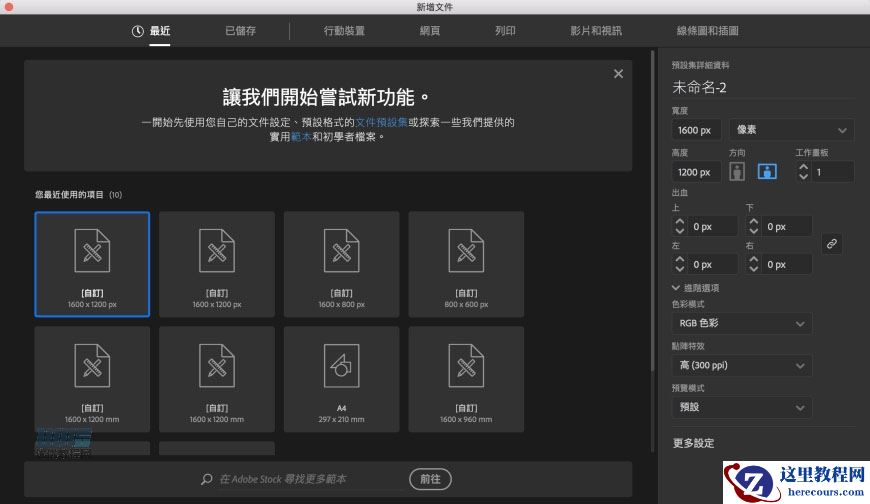Open the 線條圖和插圖 tab
Screen dimensions: 870x504
click(x=707, y=31)
